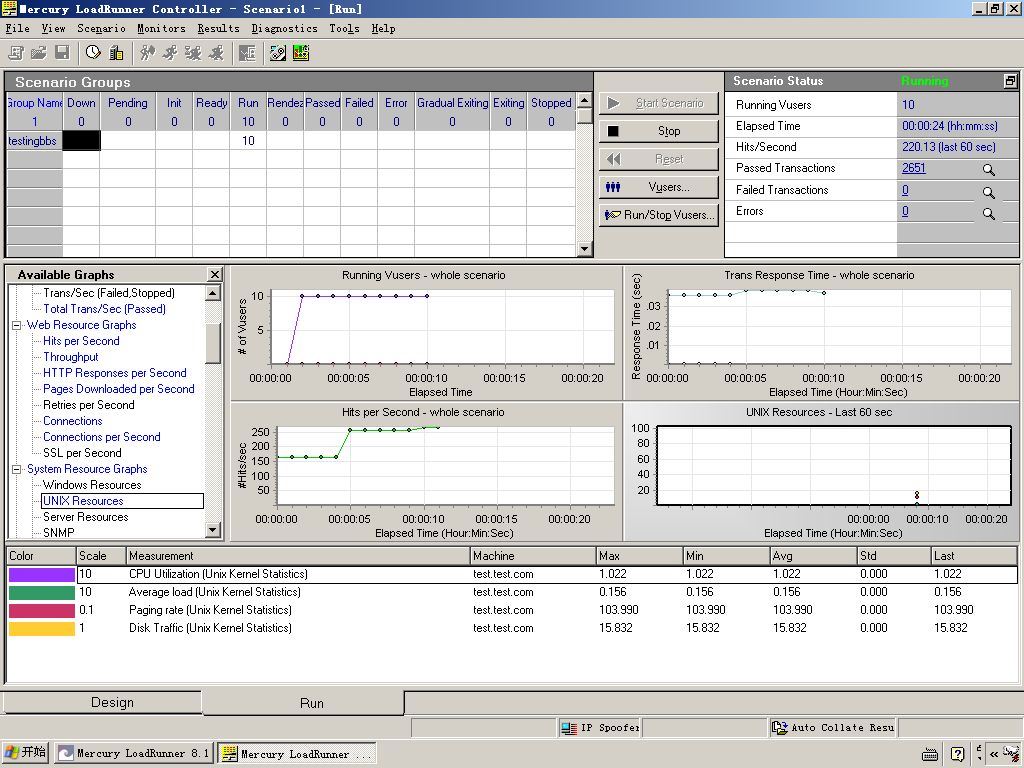This screenshot has height=768, width=1024.
Task: Select Throughput in Available Graphs tree
Action: click(70, 357)
